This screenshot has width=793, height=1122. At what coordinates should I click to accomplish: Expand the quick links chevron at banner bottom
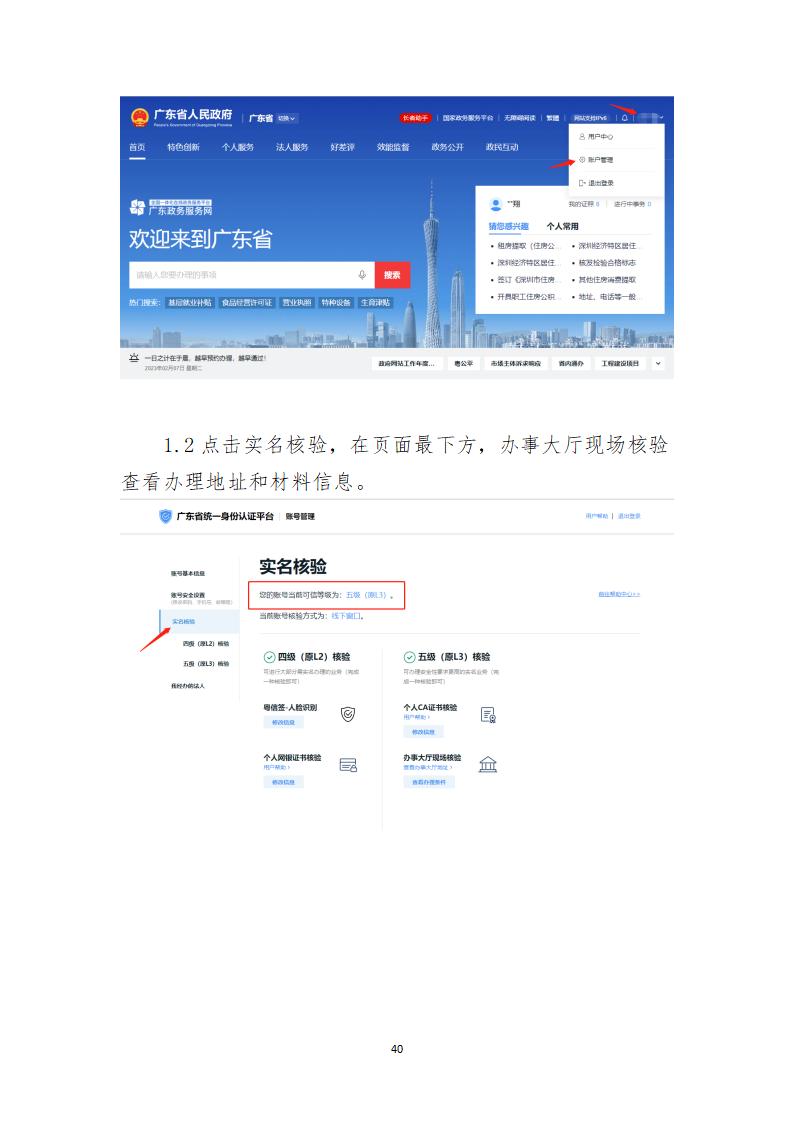(x=658, y=364)
